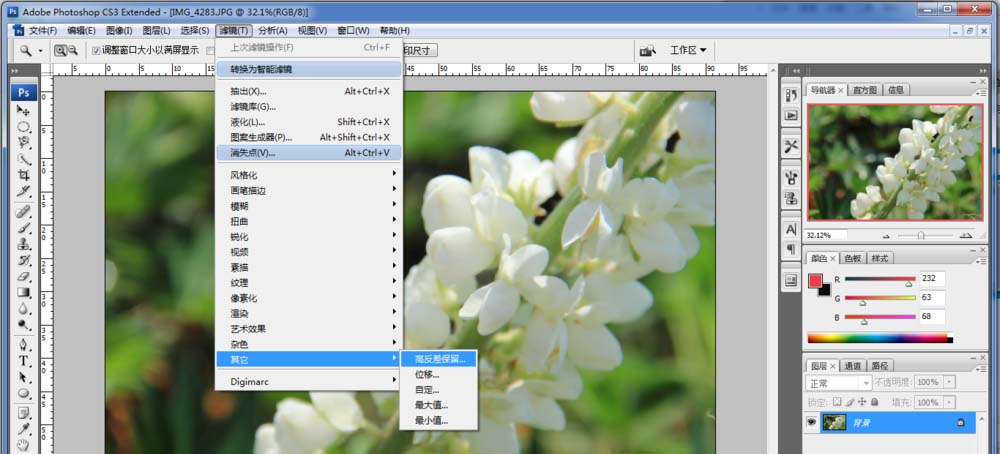
Task: Open 液化(L) filter menu item
Action: [309, 122]
